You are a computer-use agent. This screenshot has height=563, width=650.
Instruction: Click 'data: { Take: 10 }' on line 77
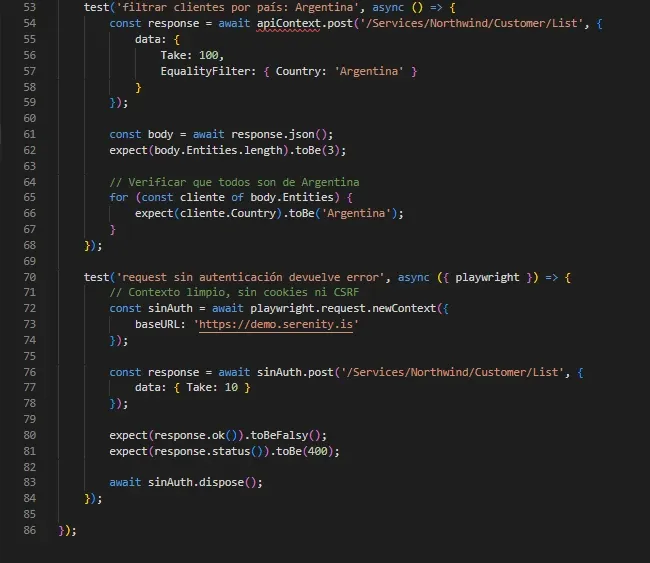pyautogui.click(x=192, y=388)
